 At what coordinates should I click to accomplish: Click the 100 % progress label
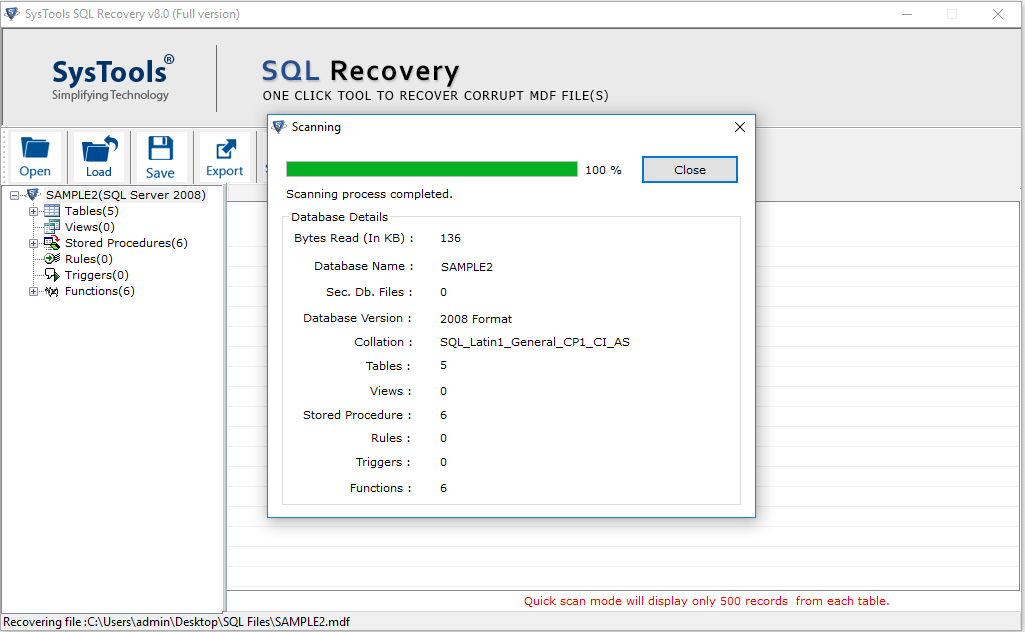pos(603,170)
